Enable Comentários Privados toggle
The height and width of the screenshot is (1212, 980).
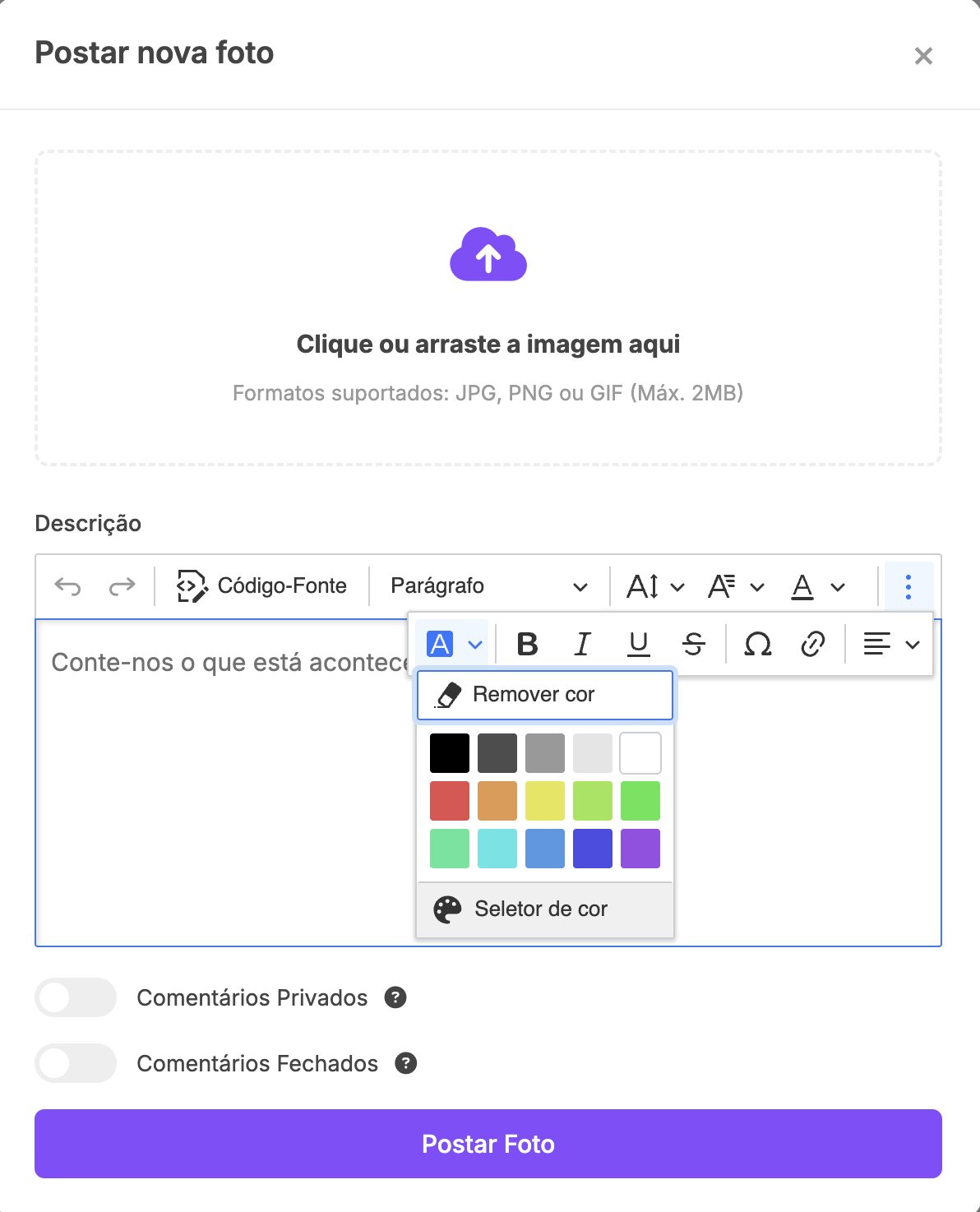(x=76, y=997)
